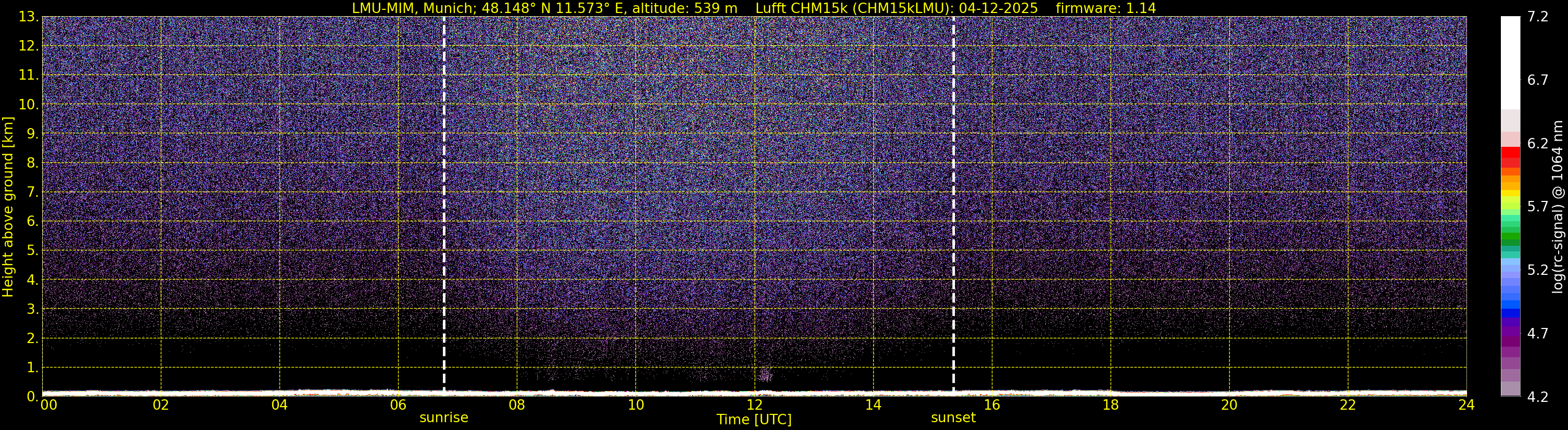Pick the white top section of the colorbar
Image resolution: width=1568 pixels, height=430 pixels.
pyautogui.click(x=1510, y=61)
